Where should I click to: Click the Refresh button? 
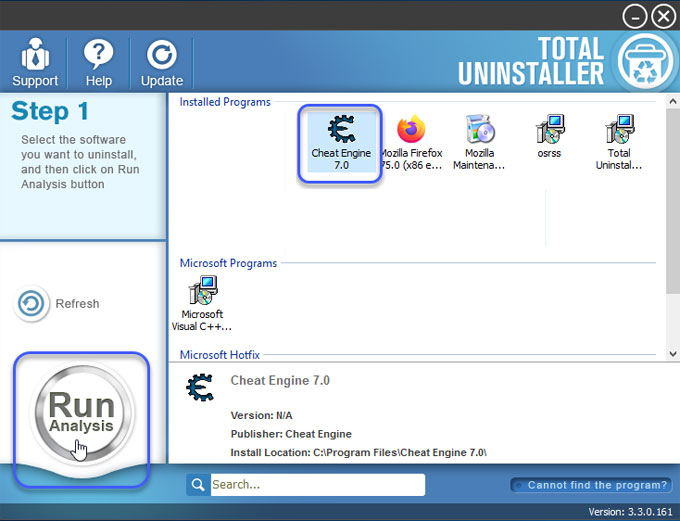tap(57, 303)
